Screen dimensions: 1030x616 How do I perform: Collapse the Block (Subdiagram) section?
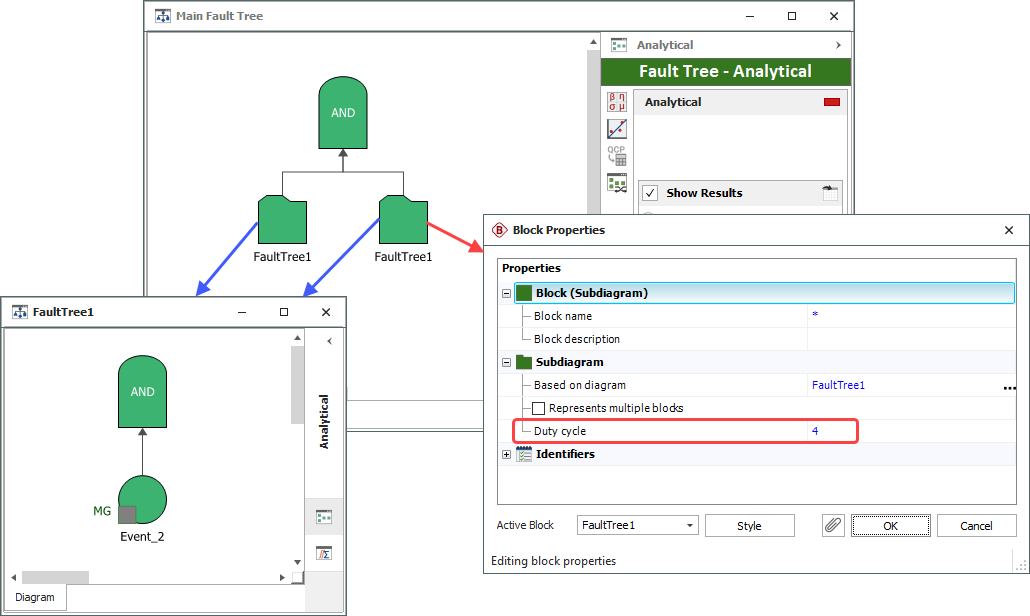click(x=506, y=293)
